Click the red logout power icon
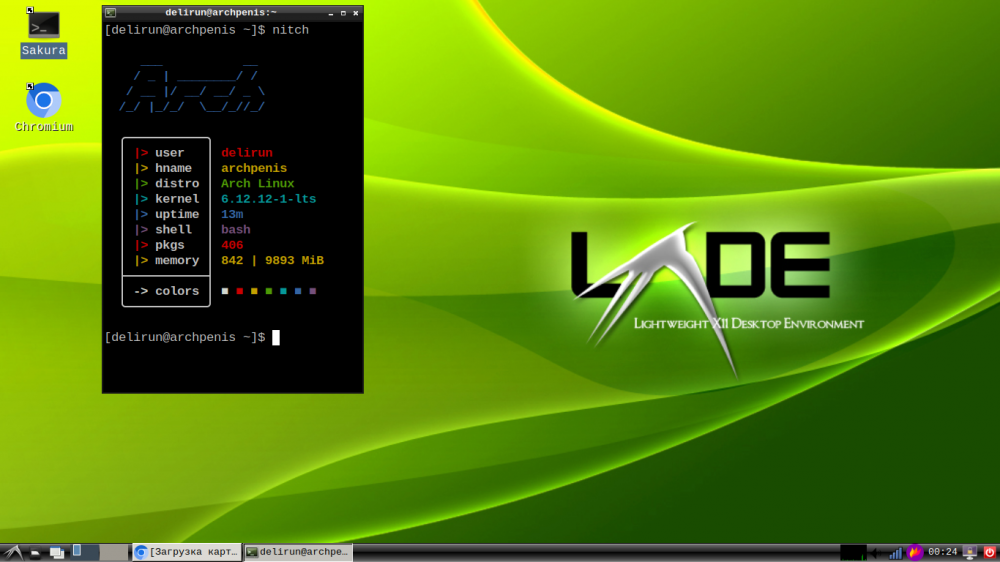This screenshot has width=1000, height=562. pos(990,552)
